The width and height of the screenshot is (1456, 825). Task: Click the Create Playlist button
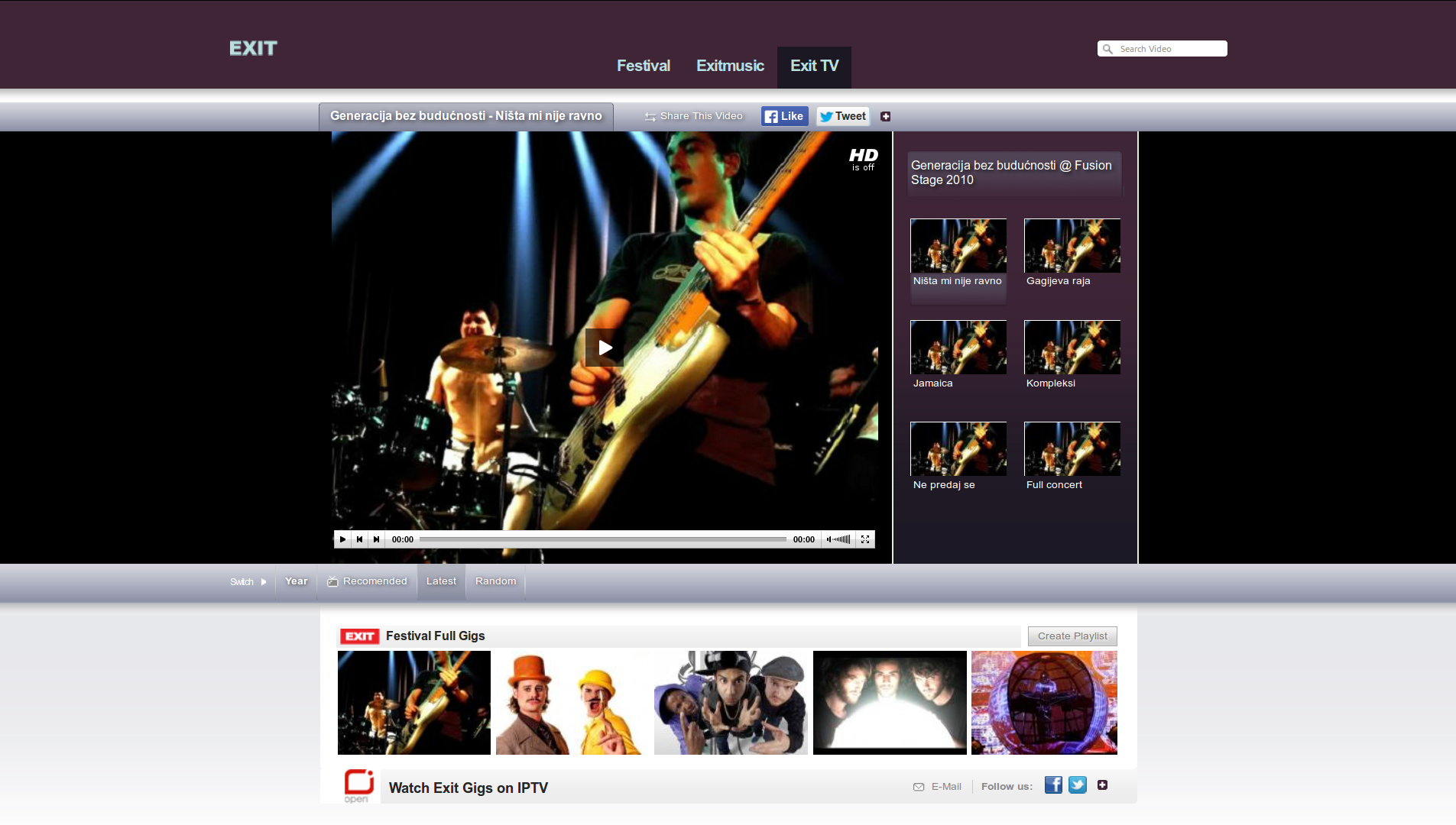click(1072, 636)
